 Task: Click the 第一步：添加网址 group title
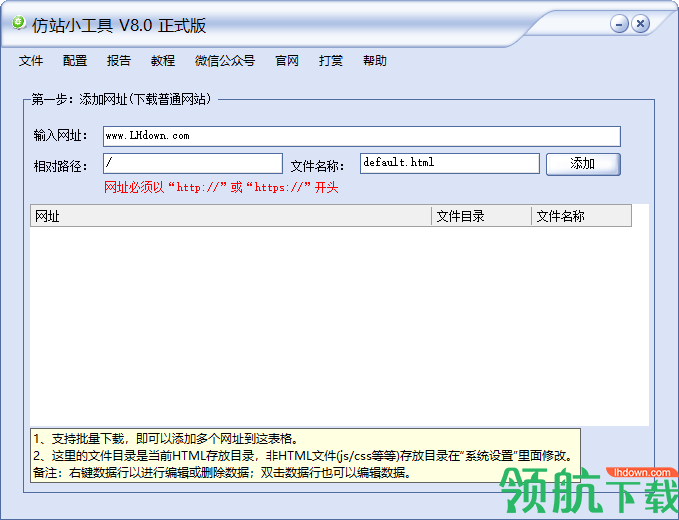(x=121, y=100)
